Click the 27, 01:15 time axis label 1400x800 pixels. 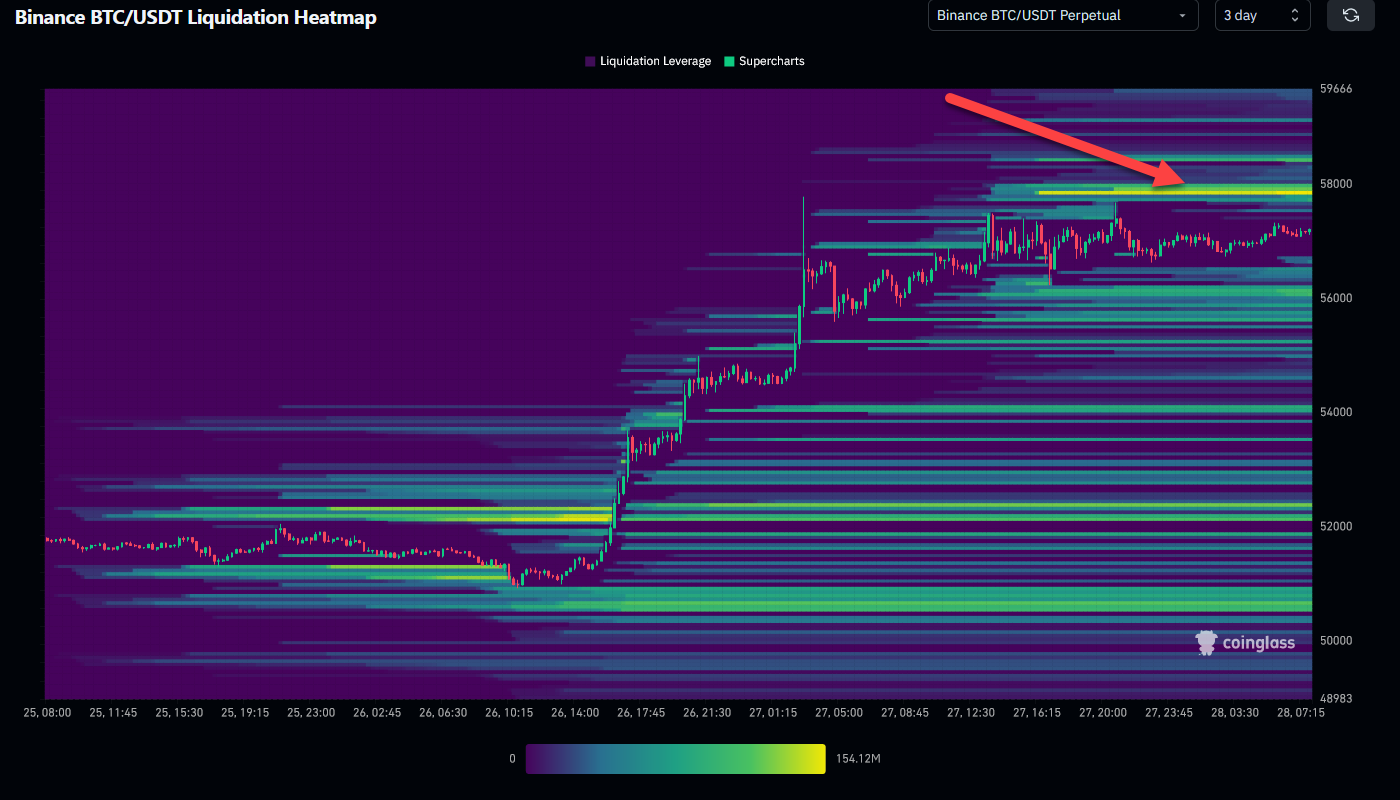tap(773, 713)
